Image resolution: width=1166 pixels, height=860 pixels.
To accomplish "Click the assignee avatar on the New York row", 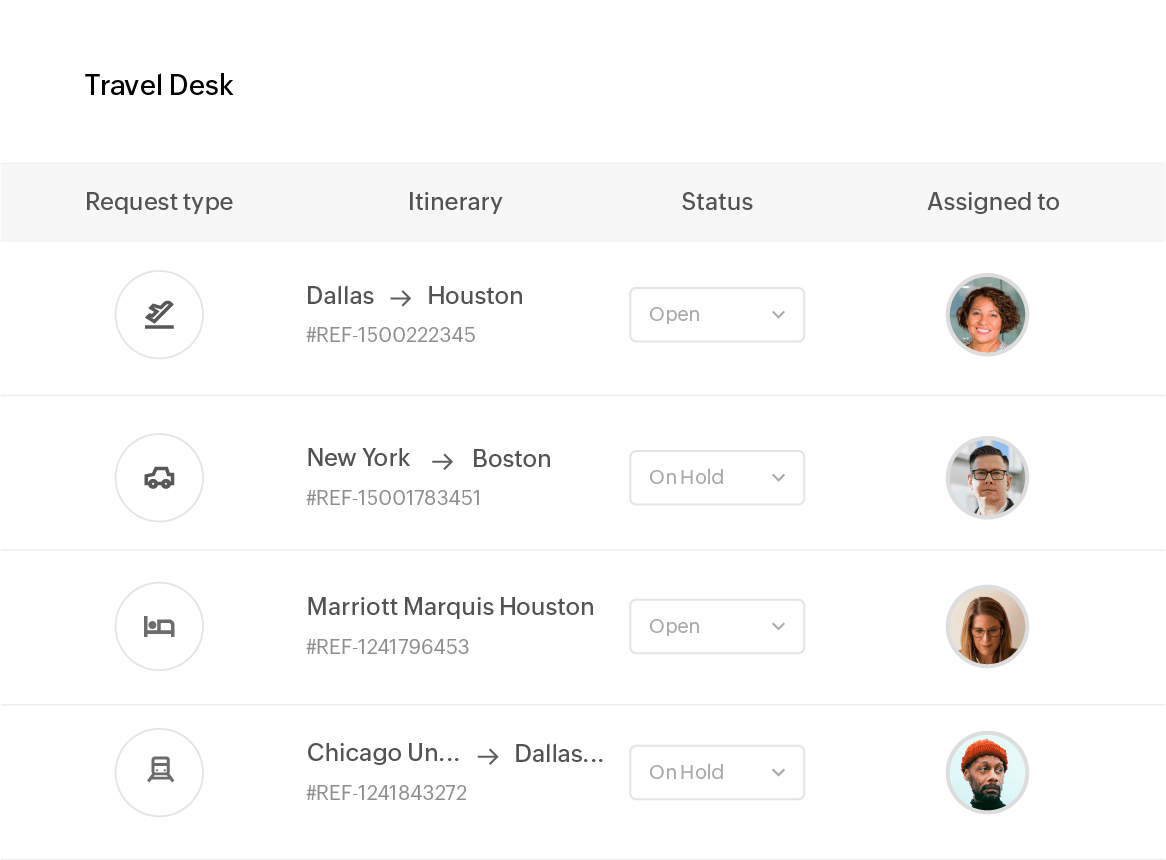I will 987,477.
